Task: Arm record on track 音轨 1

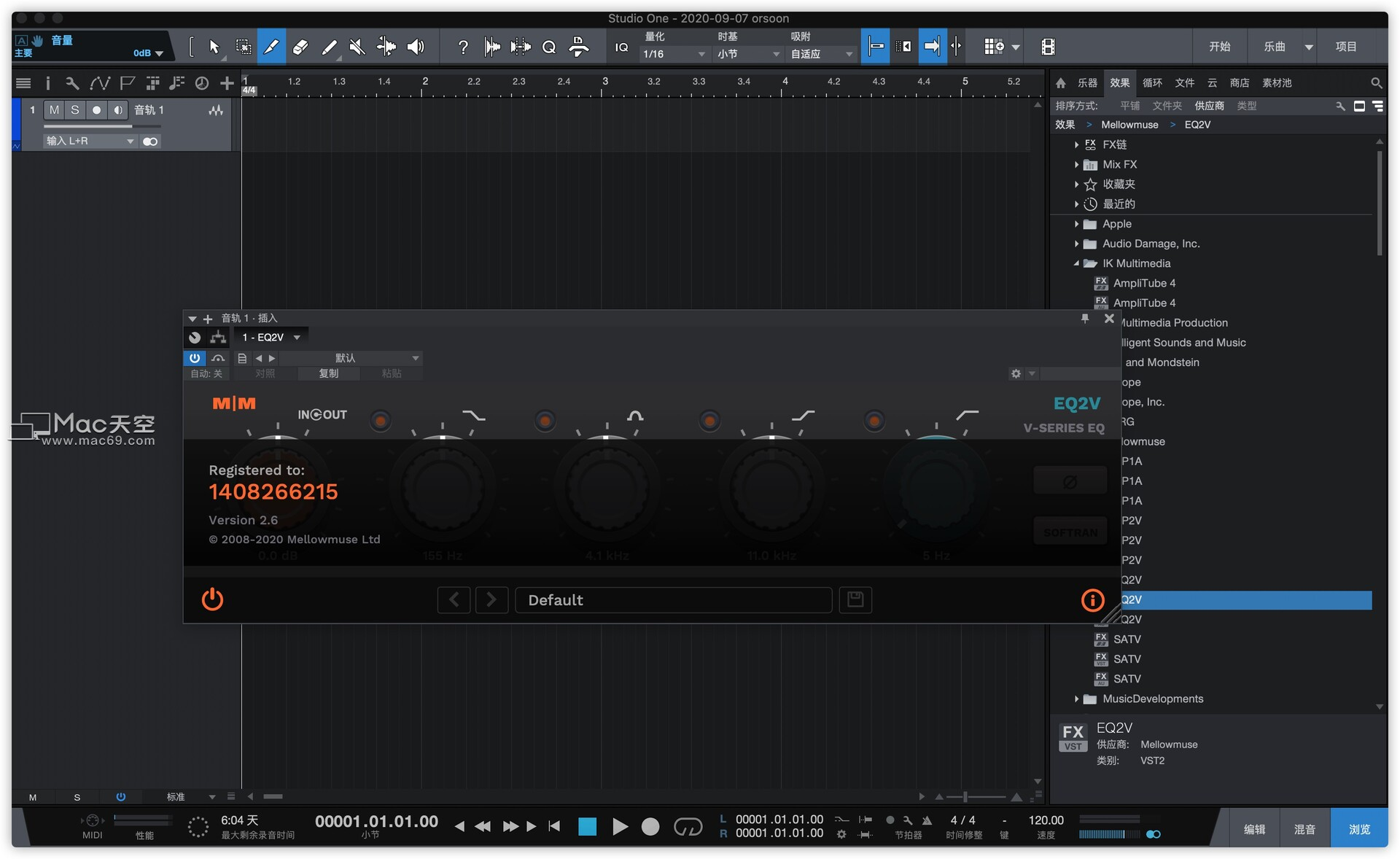Action: point(96,110)
